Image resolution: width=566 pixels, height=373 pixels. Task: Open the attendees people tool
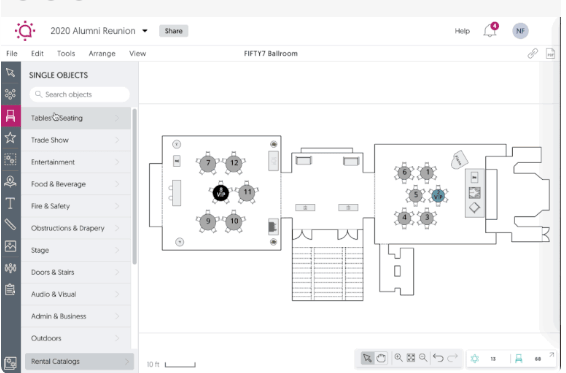click(x=10, y=268)
